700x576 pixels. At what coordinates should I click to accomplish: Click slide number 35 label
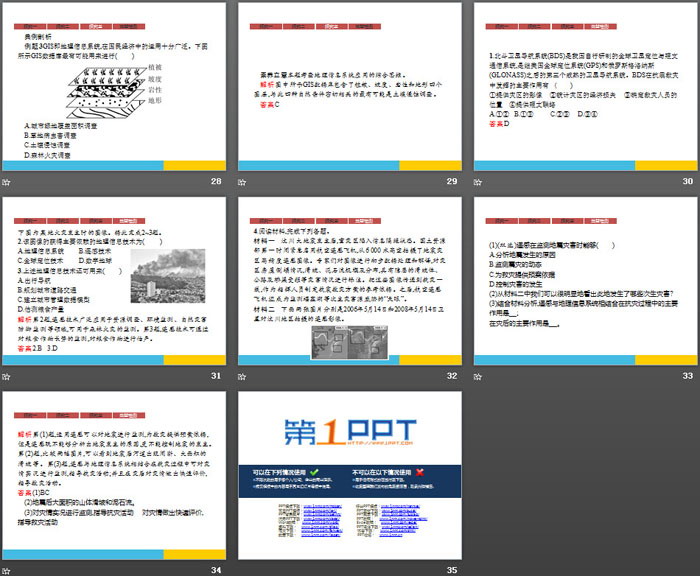[x=452, y=570]
